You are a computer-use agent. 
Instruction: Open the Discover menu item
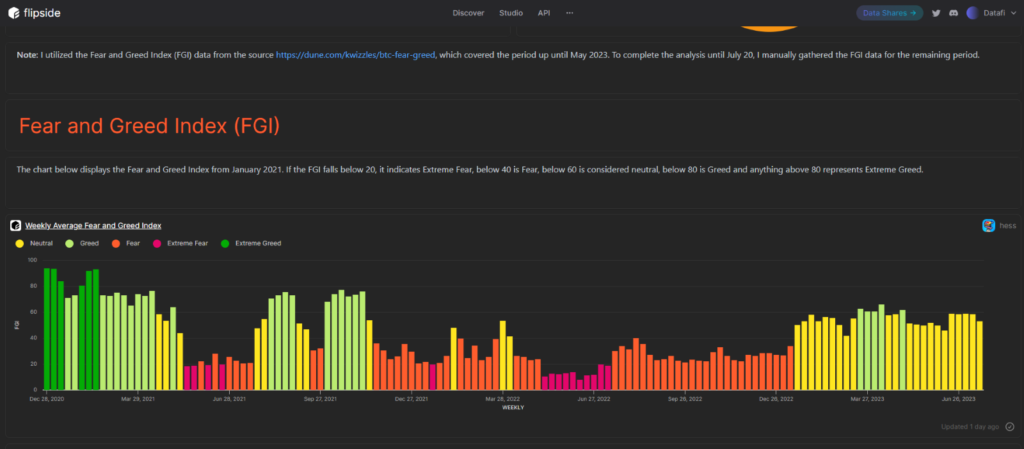(468, 13)
